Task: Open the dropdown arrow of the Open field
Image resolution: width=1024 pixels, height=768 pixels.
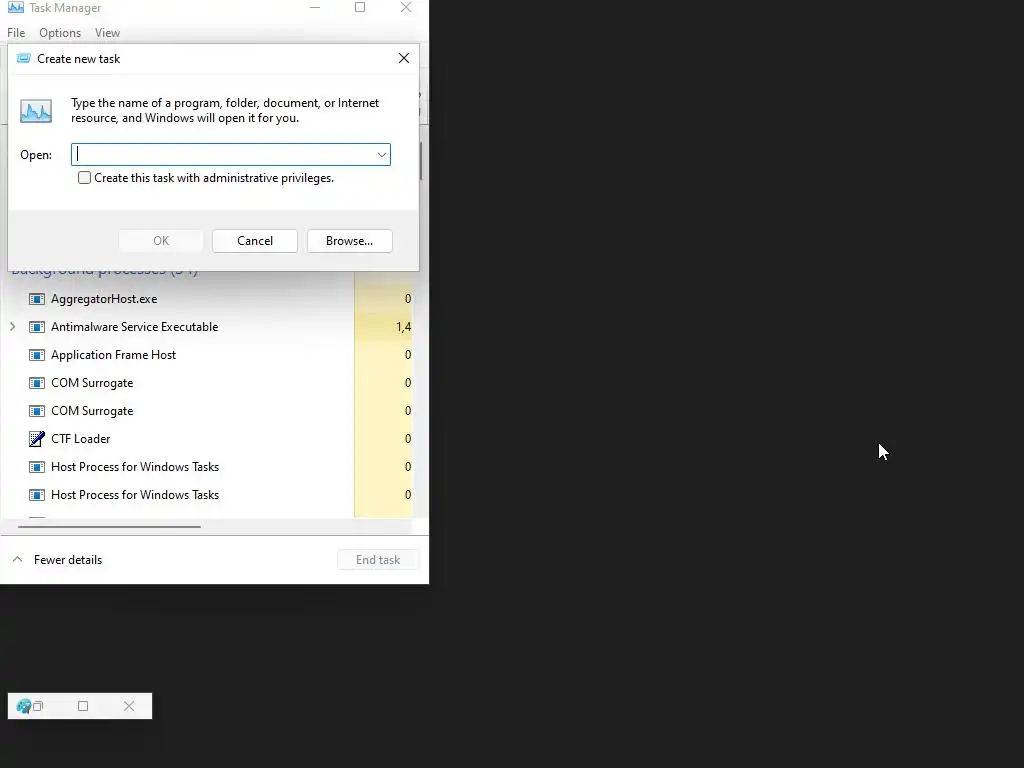Action: (381, 155)
